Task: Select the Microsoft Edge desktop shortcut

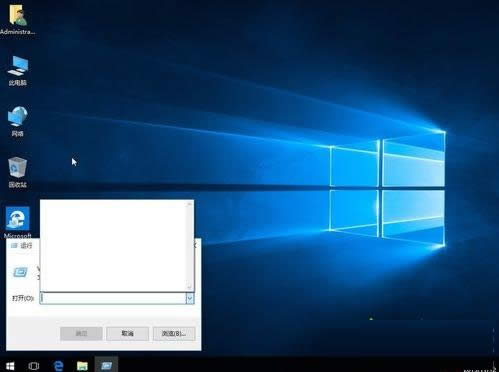Action: (18, 222)
